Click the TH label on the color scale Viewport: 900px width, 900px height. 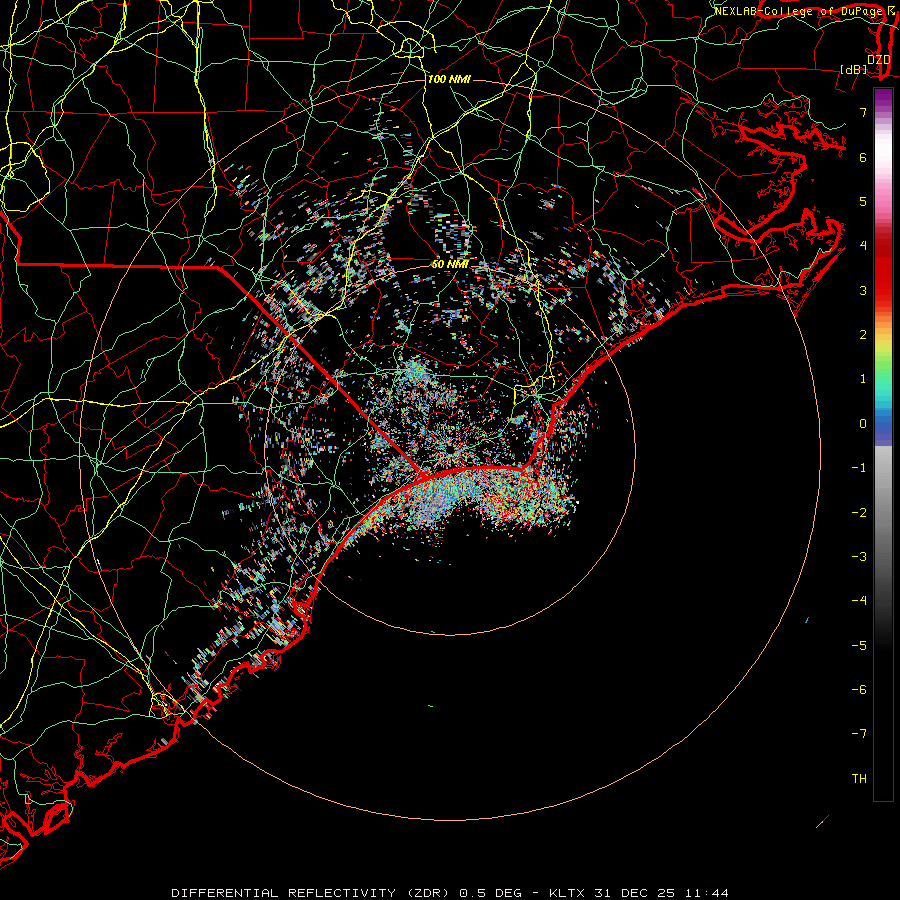[x=859, y=779]
